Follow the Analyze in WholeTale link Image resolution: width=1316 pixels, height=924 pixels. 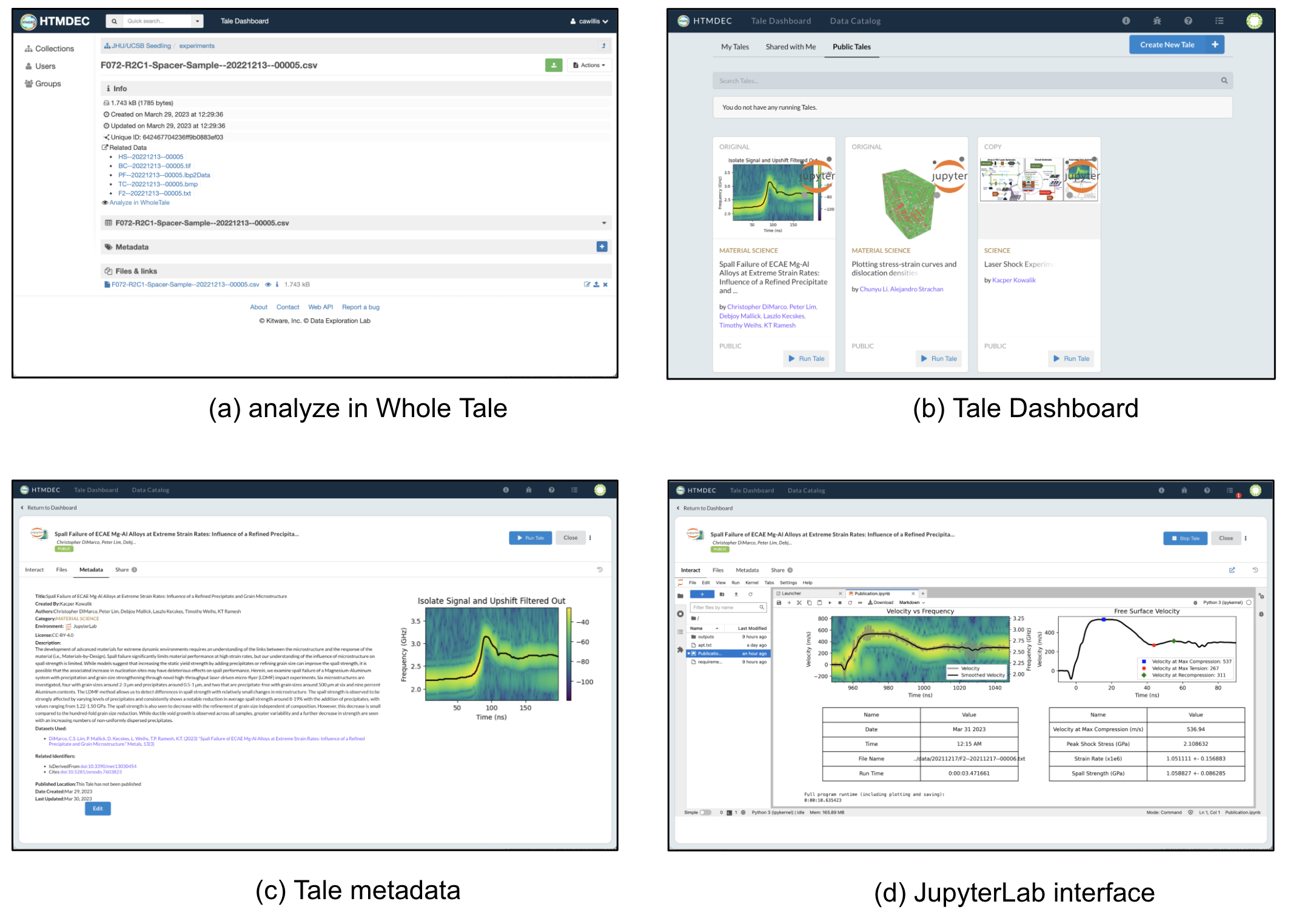pos(139,203)
